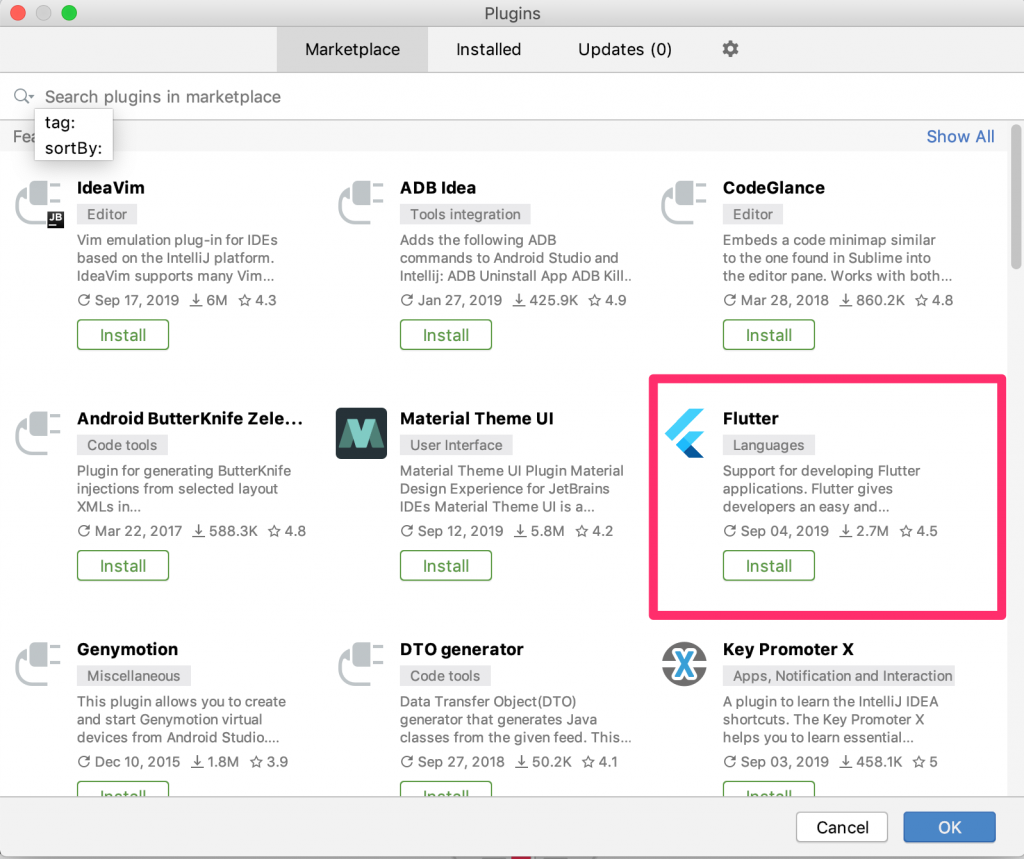Open the Material Theme UI title
This screenshot has height=859, width=1024.
(477, 419)
